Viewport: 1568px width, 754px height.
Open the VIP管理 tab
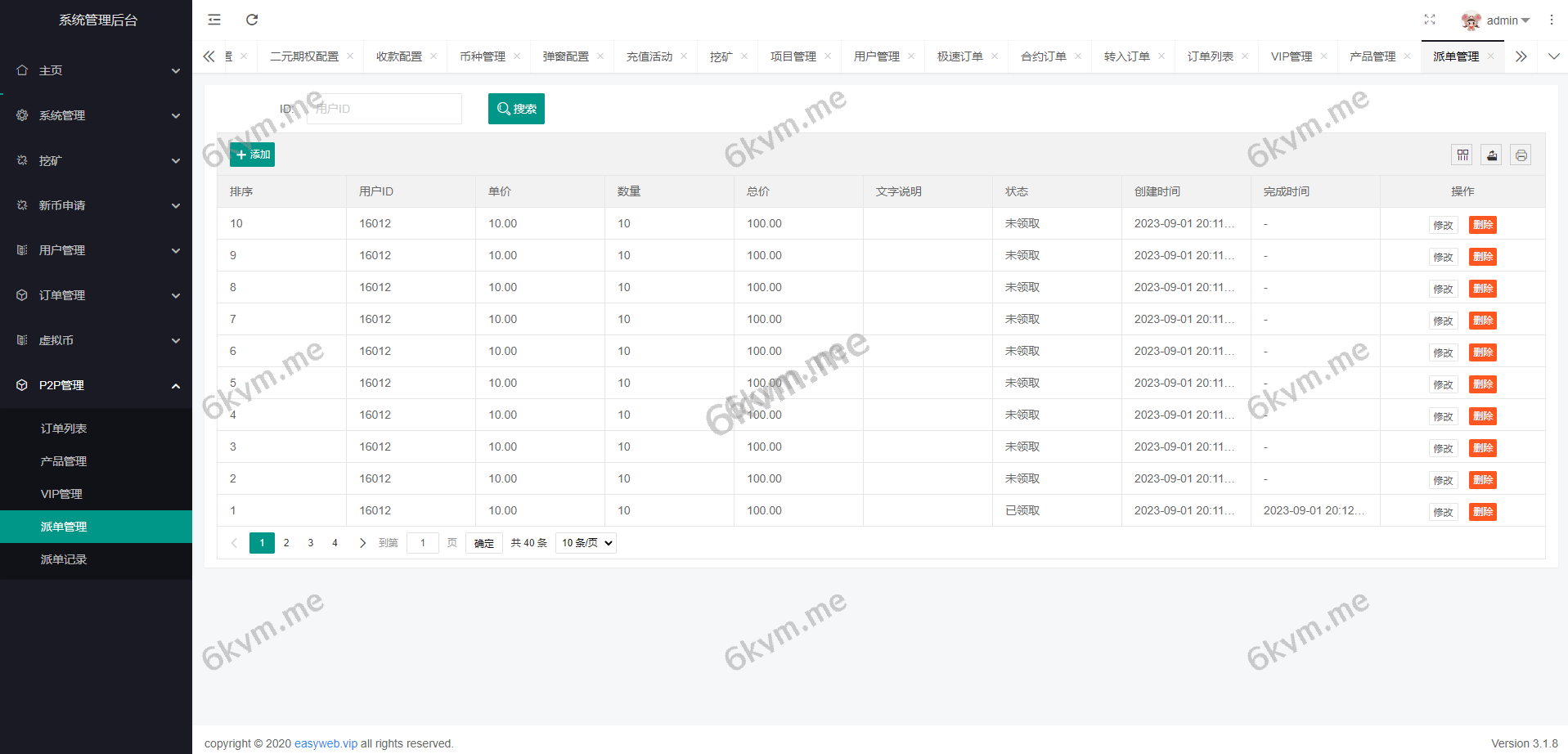coord(1291,56)
